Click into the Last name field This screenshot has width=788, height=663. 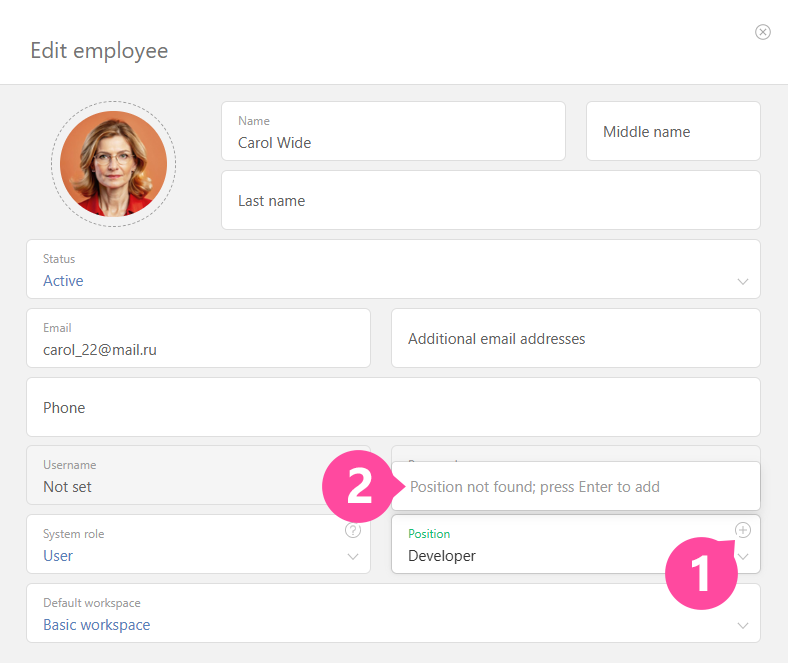tap(490, 201)
